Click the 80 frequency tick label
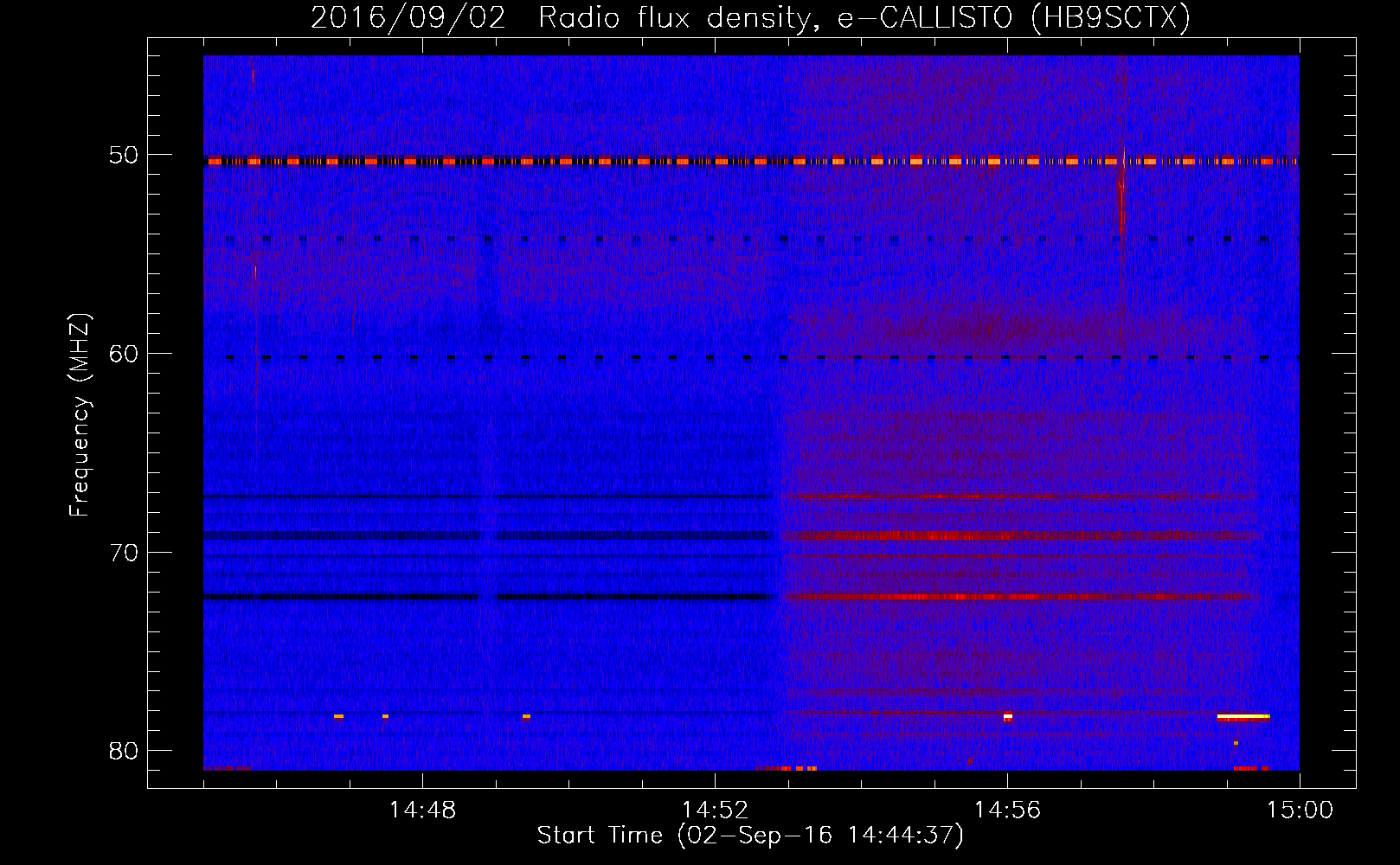Image resolution: width=1400 pixels, height=865 pixels. tap(124, 751)
